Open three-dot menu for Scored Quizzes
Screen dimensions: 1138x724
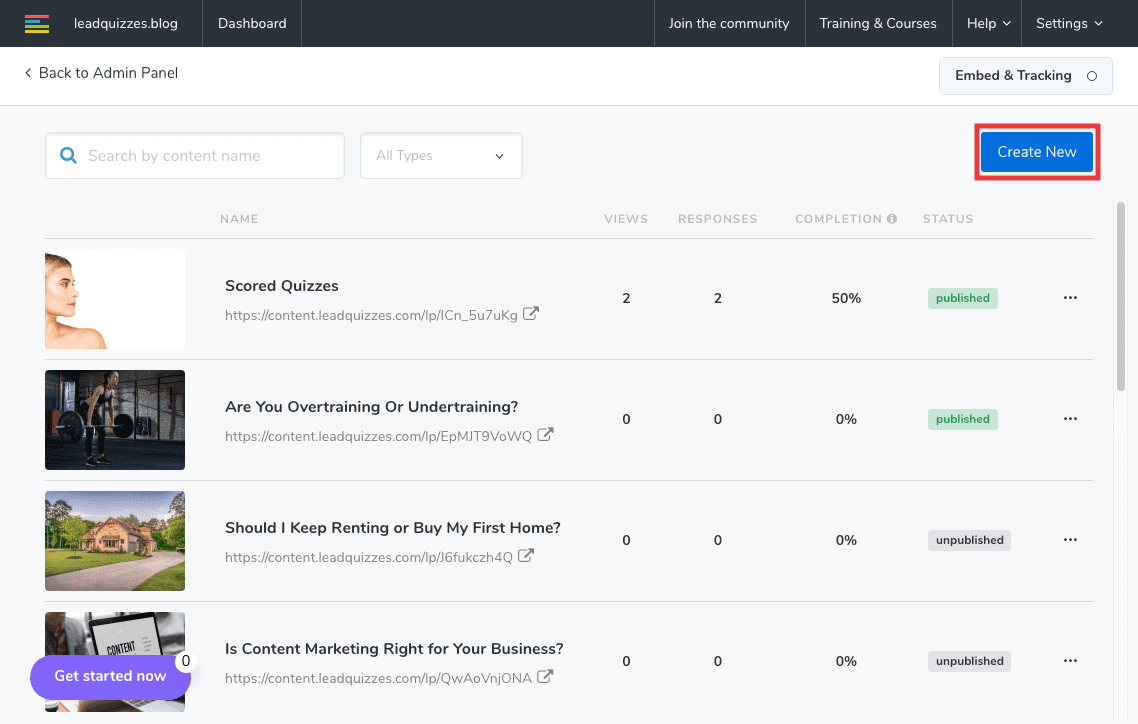1070,298
